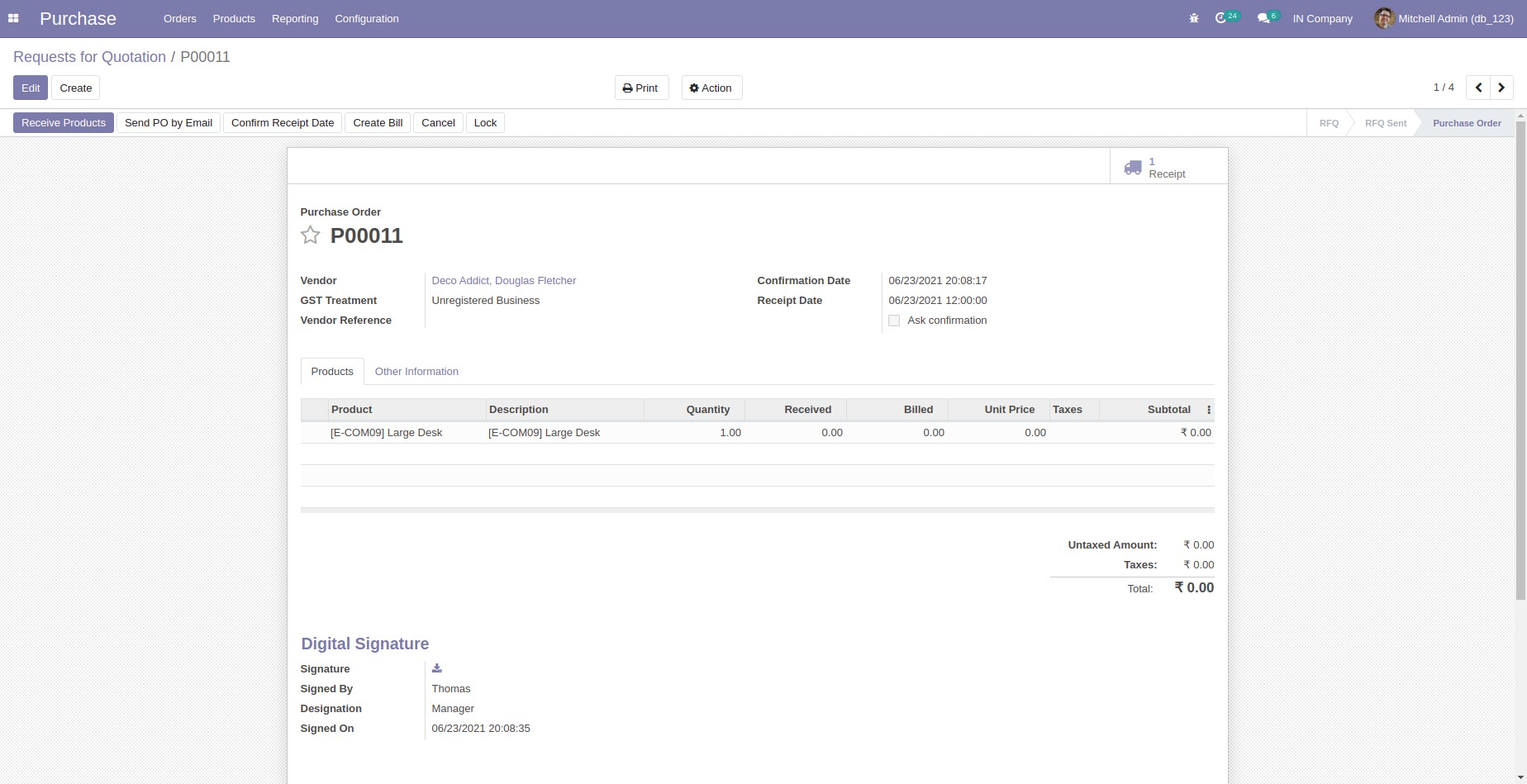
Task: Open Mitchell Admin user menu
Action: tap(1443, 18)
